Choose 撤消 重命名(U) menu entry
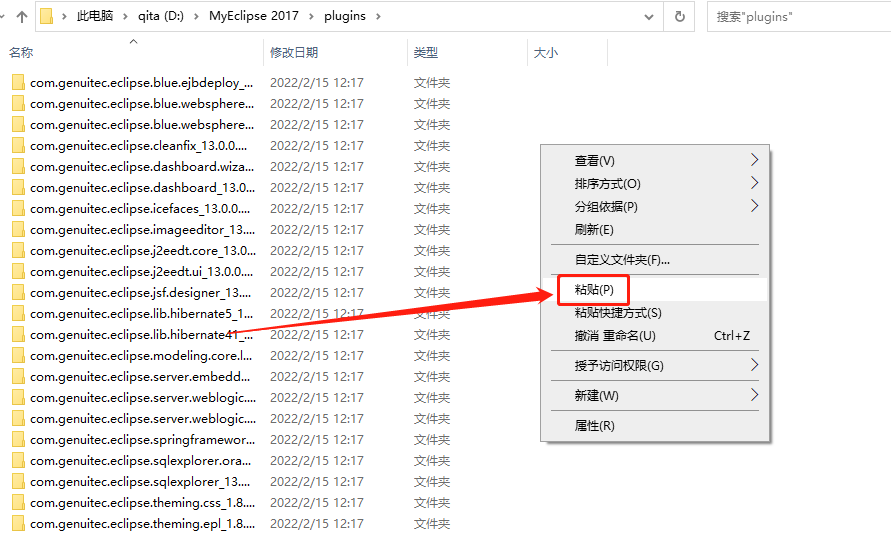 coord(655,335)
